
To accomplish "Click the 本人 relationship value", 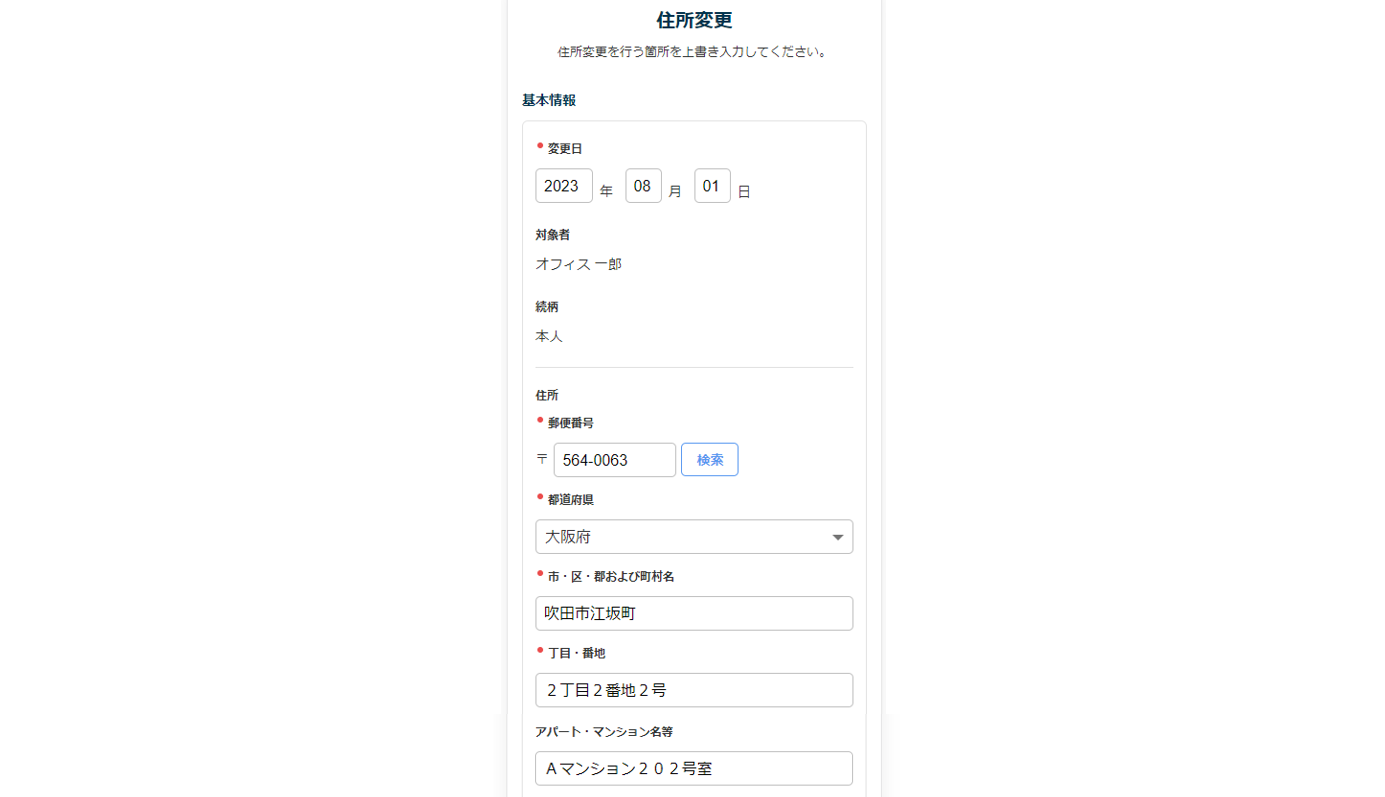I will click(549, 336).
